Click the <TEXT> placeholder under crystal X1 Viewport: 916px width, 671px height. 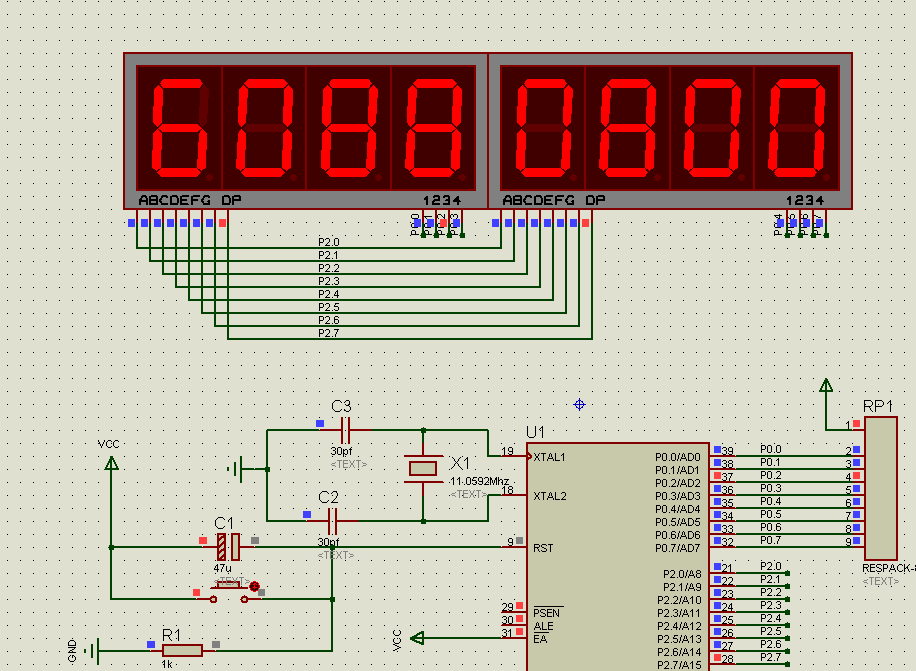pyautogui.click(x=468, y=494)
